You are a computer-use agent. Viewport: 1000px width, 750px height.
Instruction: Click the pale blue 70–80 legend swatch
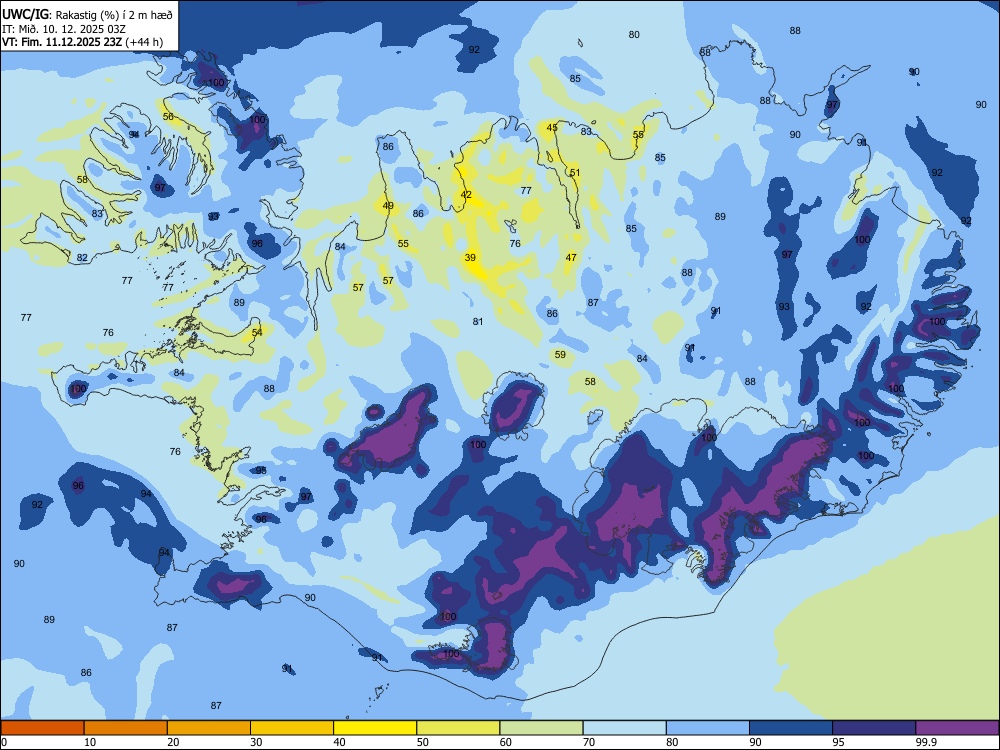tap(624, 728)
